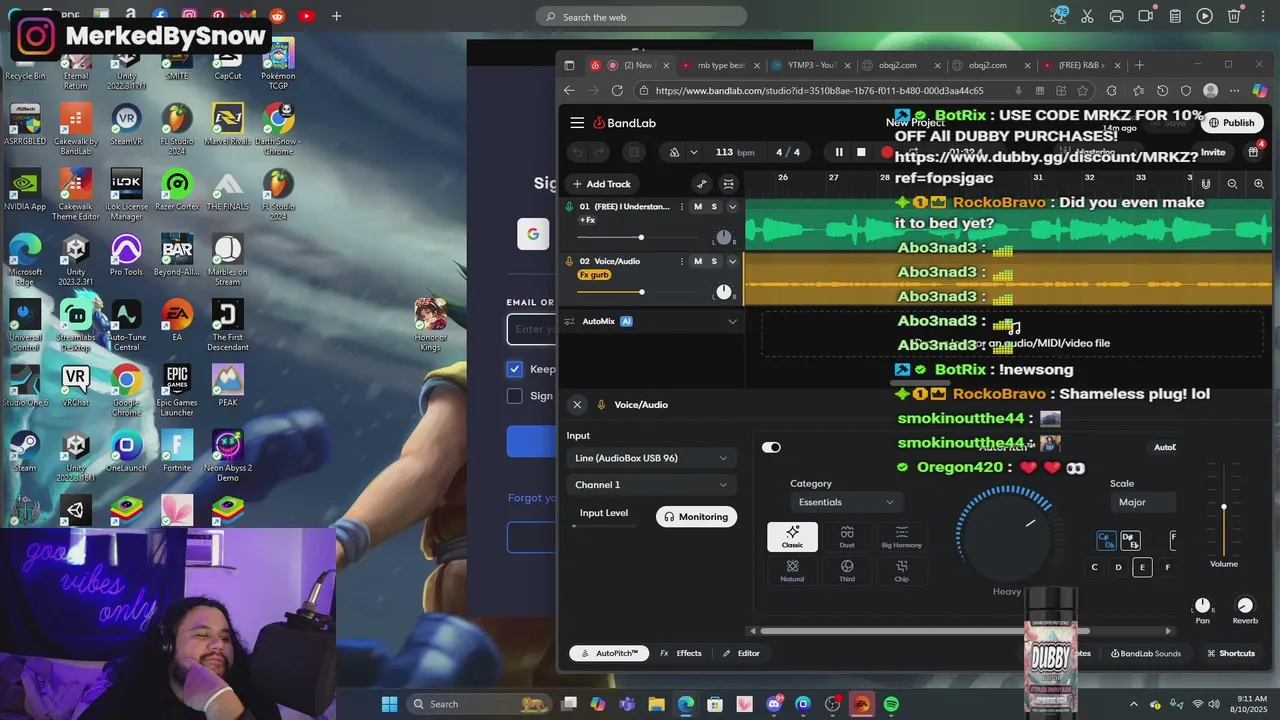Viewport: 1280px width, 720px height.
Task: Select the Big Harmony preset
Action: pyautogui.click(x=902, y=537)
